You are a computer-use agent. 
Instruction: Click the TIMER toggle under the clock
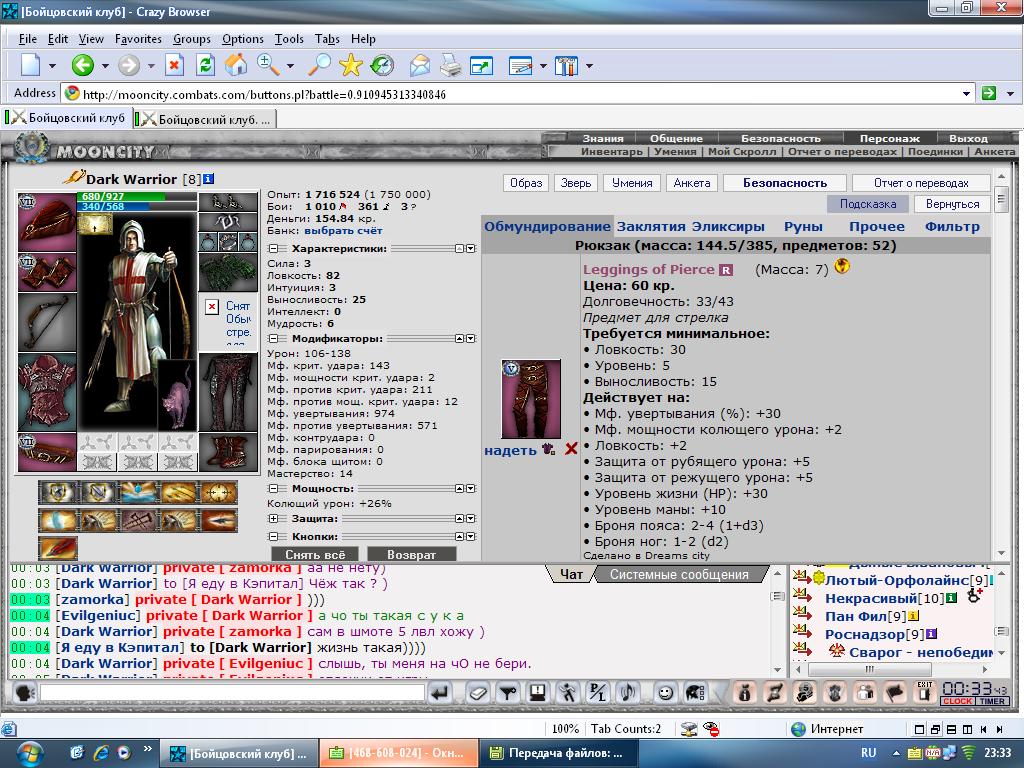[x=991, y=701]
